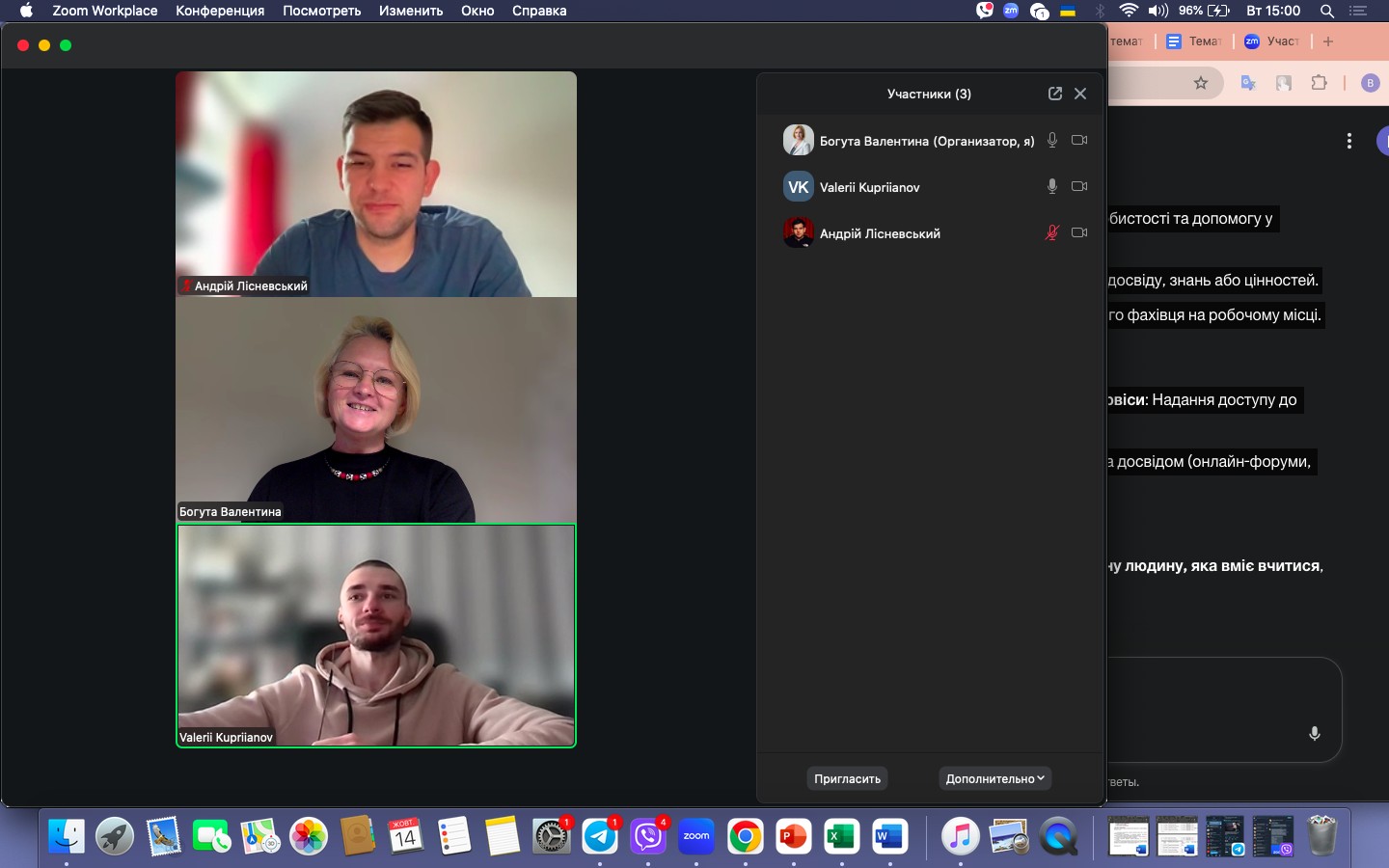Select Valerii Kuprianov's video tile
Image resolution: width=1389 pixels, height=868 pixels.
click(x=376, y=636)
